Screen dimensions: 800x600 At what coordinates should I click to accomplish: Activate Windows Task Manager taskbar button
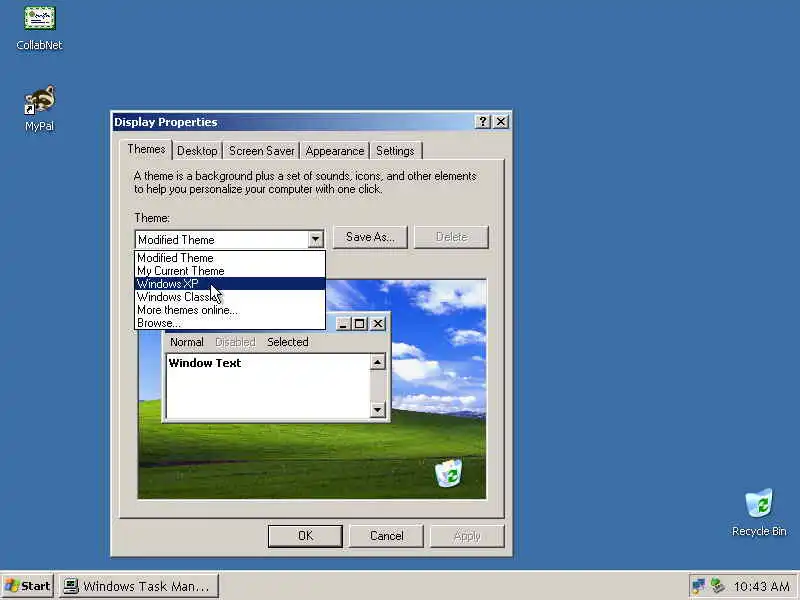pos(139,586)
